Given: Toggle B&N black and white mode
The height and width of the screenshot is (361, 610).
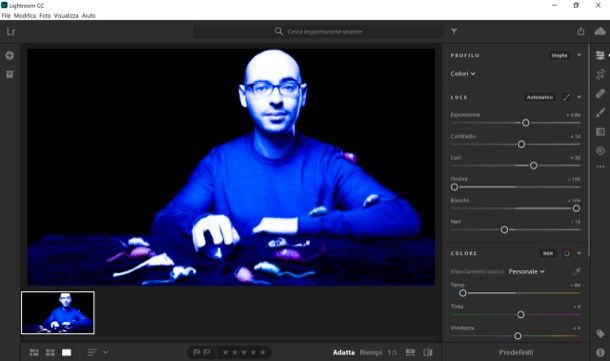Looking at the screenshot, I should tap(548, 253).
